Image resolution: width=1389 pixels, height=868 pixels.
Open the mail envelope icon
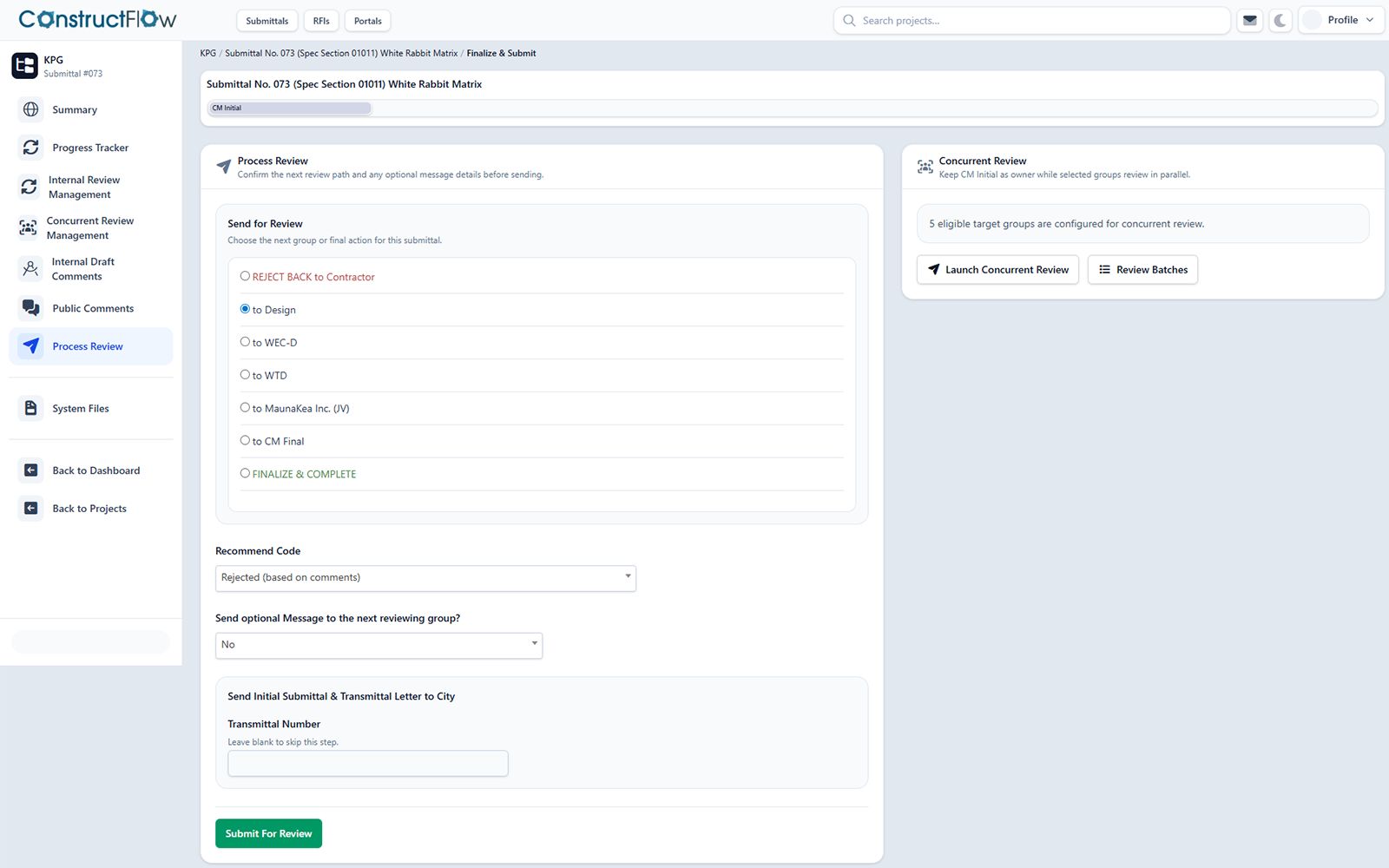[x=1250, y=21]
